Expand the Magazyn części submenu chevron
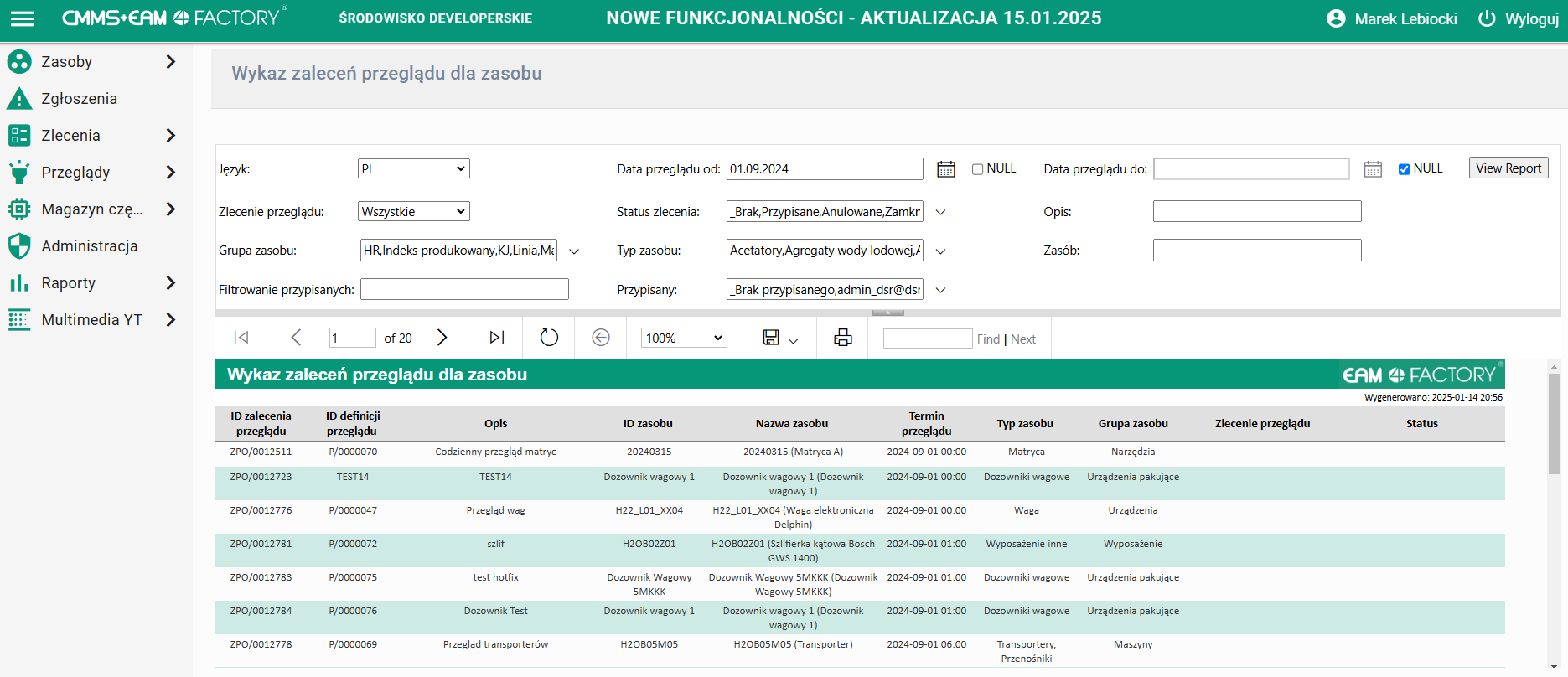Viewport: 1568px width, 677px height. 171,209
